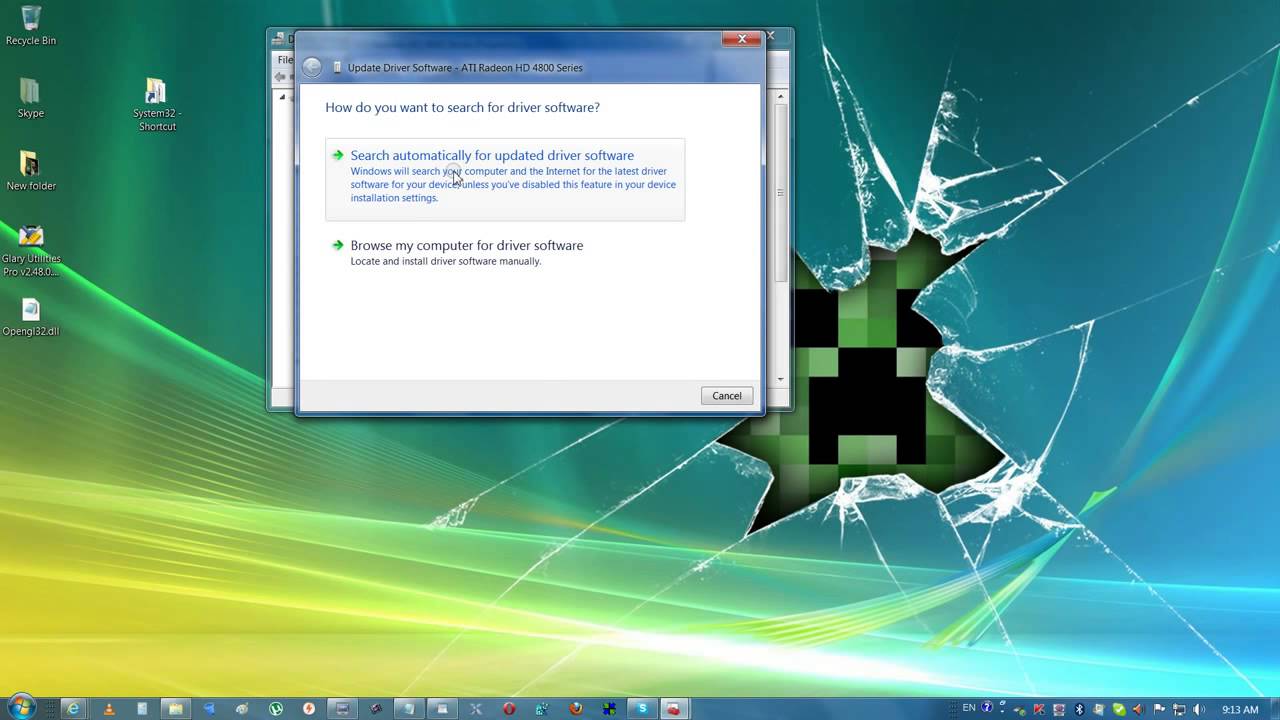Select the Opengl32.dll file icon

[x=31, y=317]
